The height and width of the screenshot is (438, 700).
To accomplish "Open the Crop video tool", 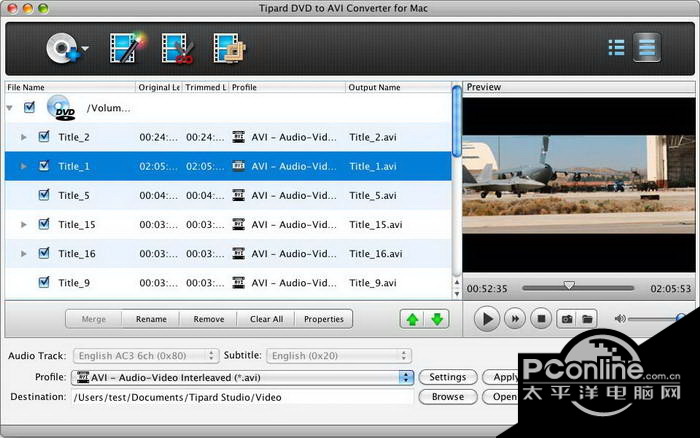I will 229,48.
